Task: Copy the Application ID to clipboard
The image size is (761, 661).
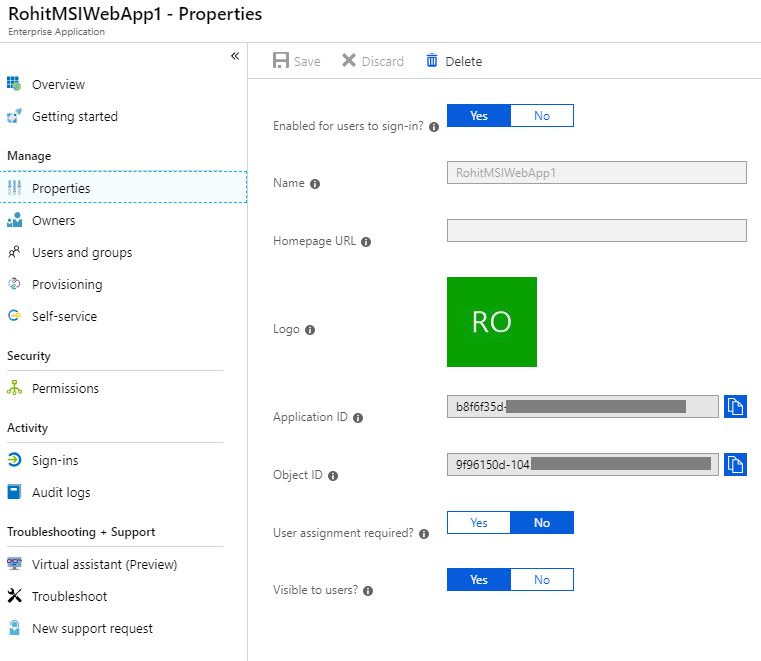Action: tap(735, 406)
